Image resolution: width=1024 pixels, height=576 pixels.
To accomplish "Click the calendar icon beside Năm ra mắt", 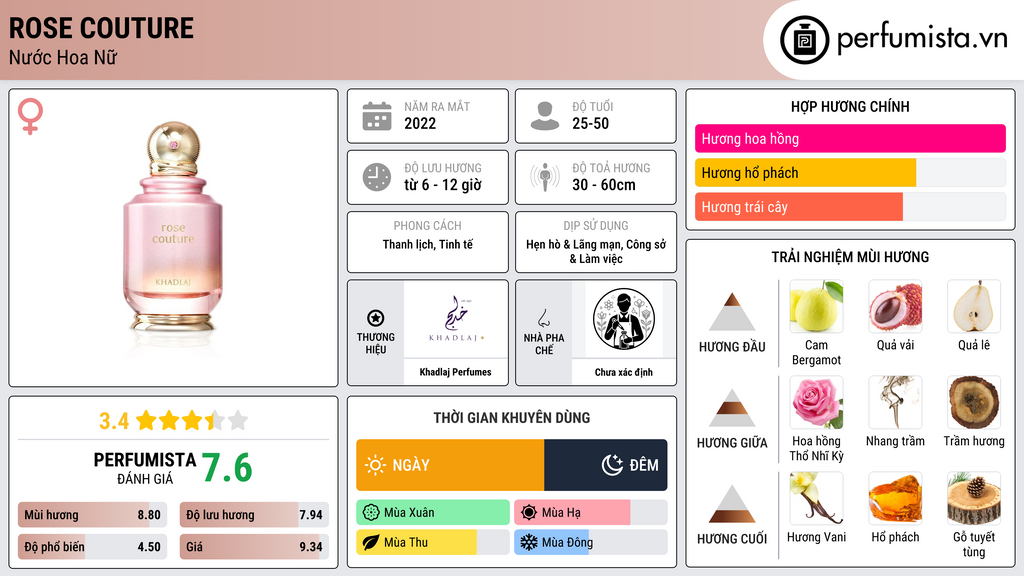I will tap(377, 116).
